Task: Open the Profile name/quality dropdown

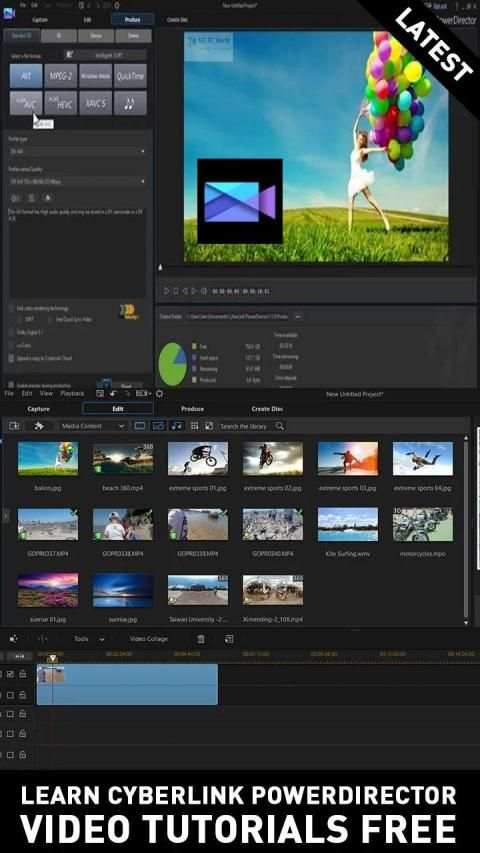Action: [77, 181]
